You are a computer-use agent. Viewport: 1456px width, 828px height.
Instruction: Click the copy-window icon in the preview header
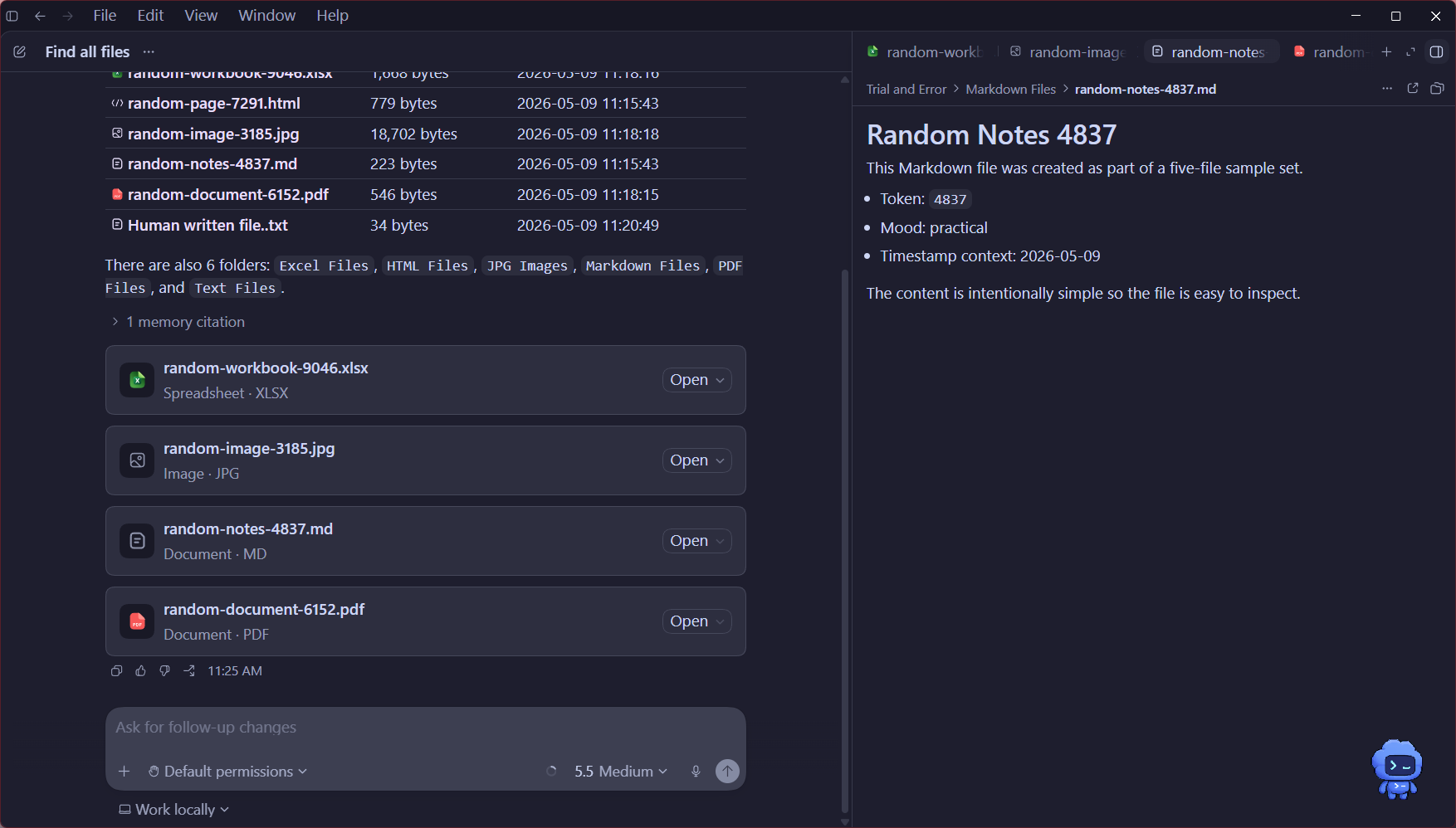pyautogui.click(x=1437, y=88)
